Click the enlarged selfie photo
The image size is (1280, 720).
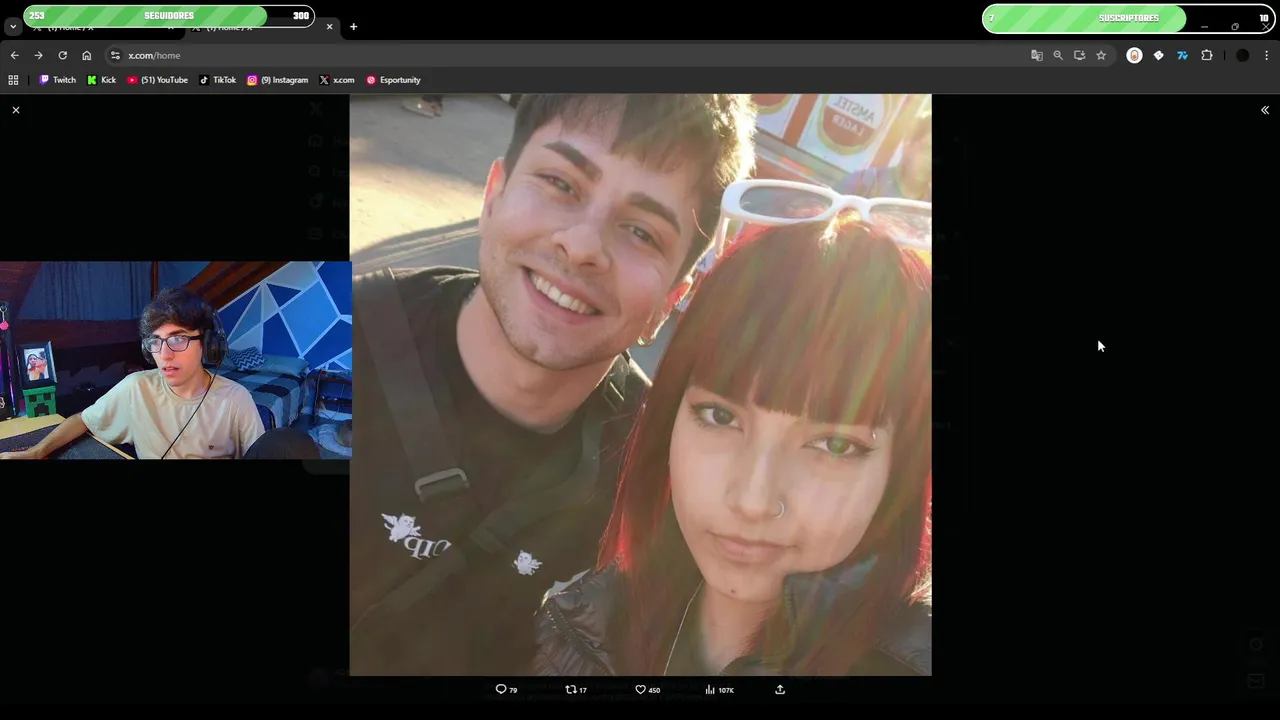pos(640,385)
